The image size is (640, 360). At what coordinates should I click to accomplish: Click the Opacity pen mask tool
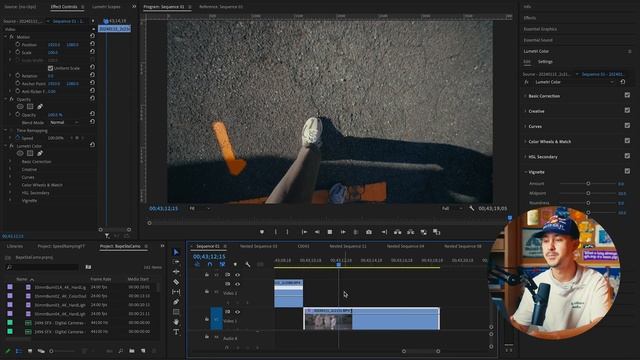[40, 107]
